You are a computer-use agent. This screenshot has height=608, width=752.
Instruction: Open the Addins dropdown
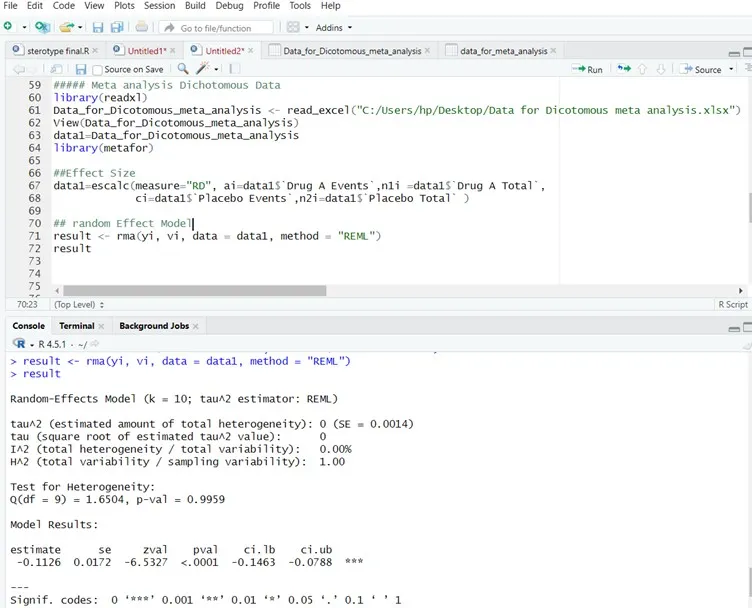(x=334, y=28)
